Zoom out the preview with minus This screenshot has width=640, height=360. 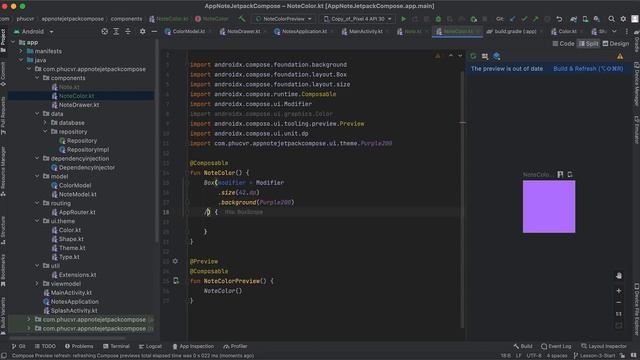(x=619, y=302)
